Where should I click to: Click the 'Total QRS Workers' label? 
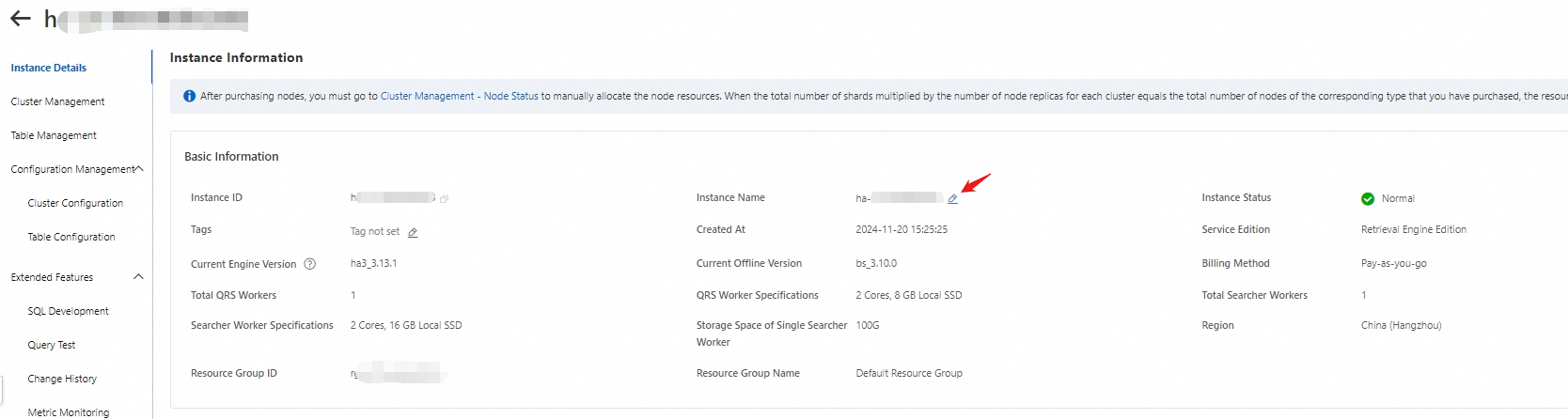[233, 295]
